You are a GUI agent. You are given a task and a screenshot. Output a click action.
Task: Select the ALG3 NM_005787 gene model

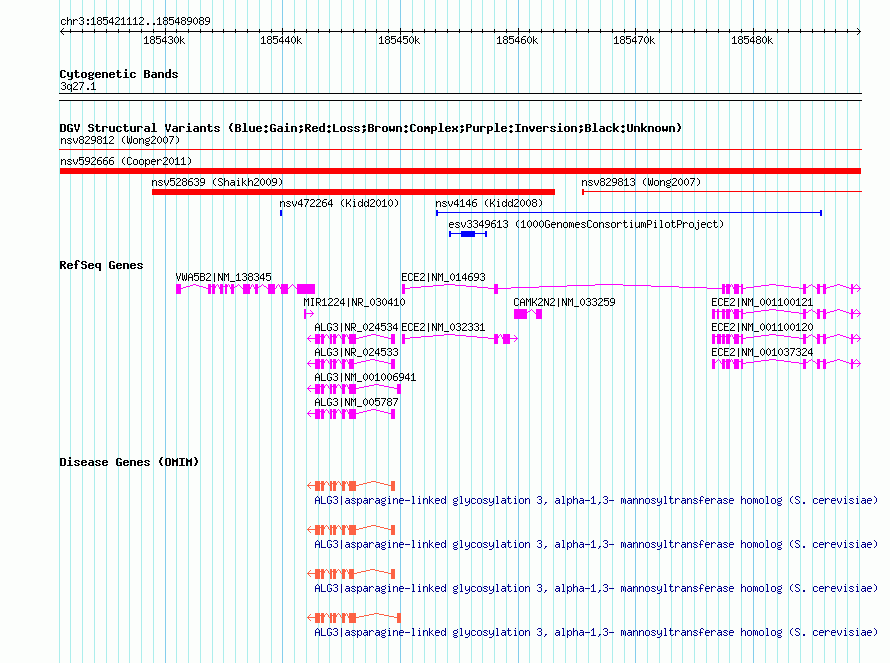click(x=351, y=414)
